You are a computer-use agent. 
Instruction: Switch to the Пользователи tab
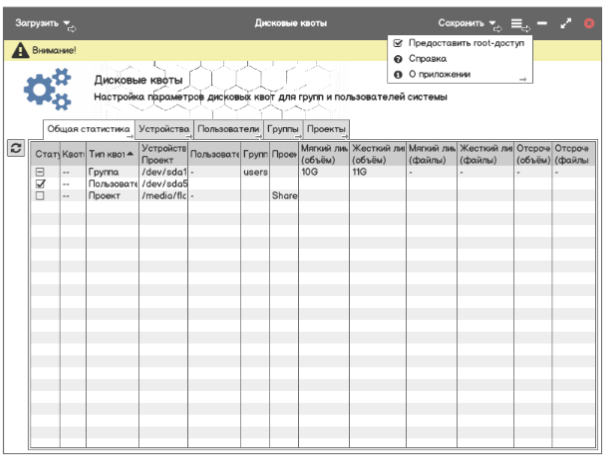click(x=227, y=130)
